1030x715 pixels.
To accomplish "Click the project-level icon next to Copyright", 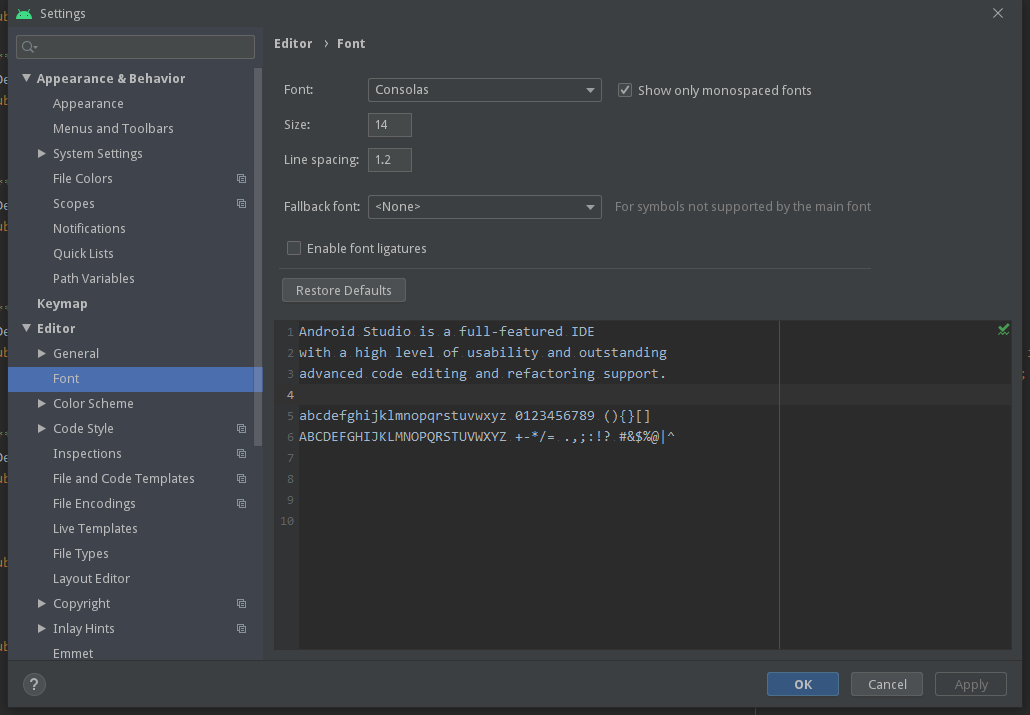I will pyautogui.click(x=241, y=603).
